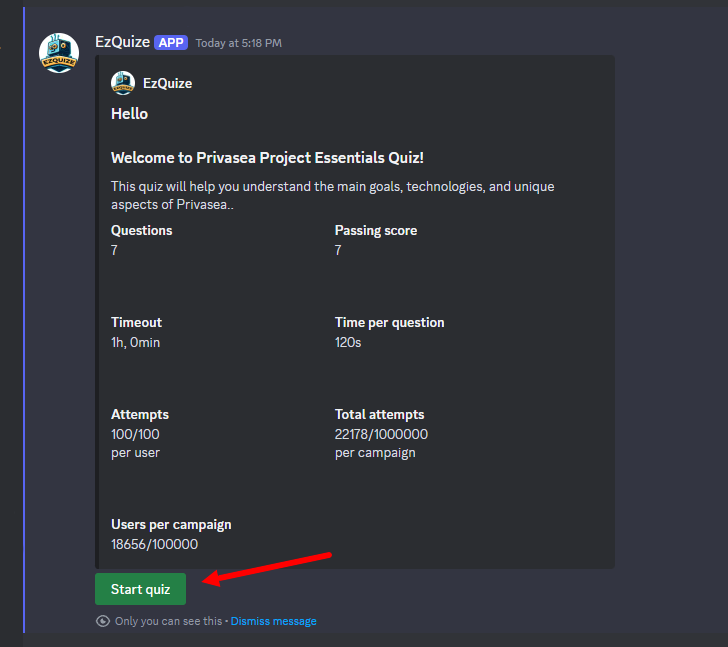Click the Users per campaign value 18656/100000
This screenshot has width=728, height=647.
[155, 544]
